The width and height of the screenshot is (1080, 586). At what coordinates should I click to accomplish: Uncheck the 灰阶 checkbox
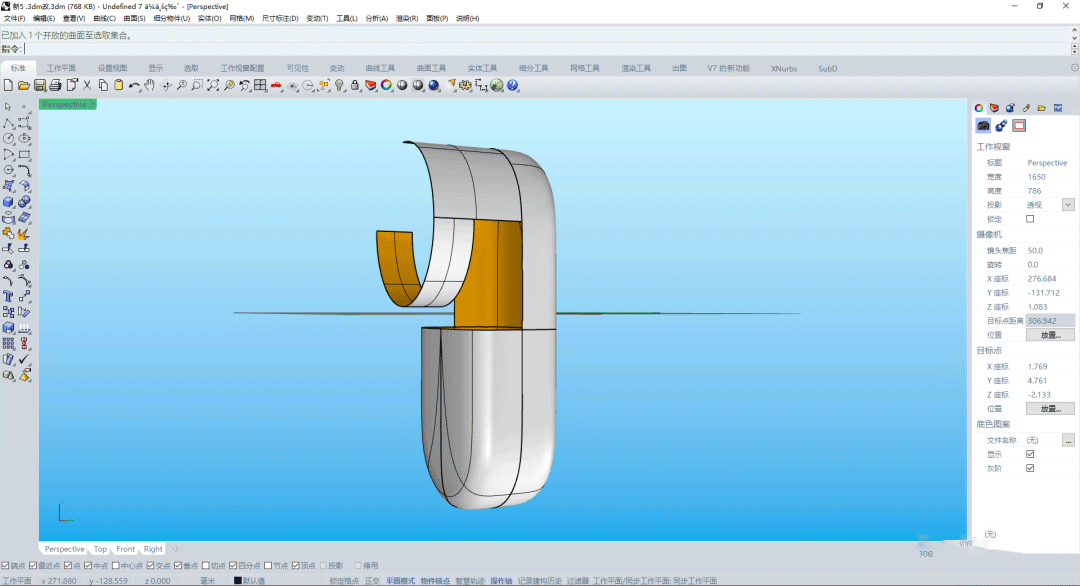coord(1030,468)
